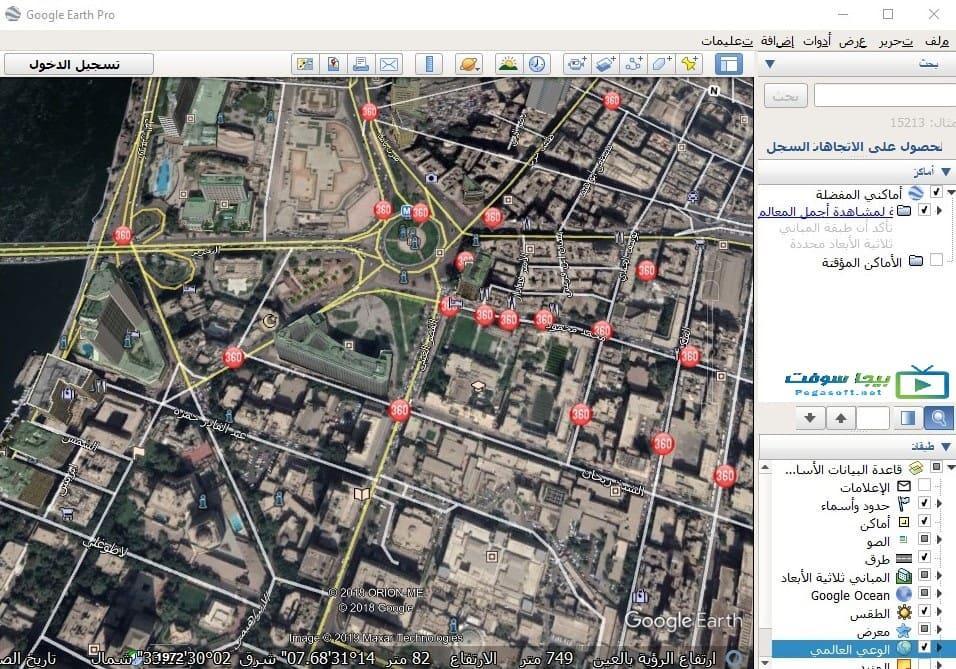Click the magnifier search button in Places panel
Screen dimensions: 956x669
click(938, 418)
